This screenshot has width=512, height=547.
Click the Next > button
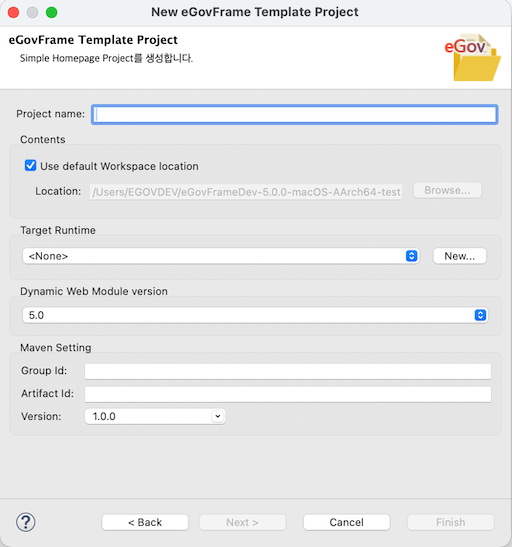[242, 522]
